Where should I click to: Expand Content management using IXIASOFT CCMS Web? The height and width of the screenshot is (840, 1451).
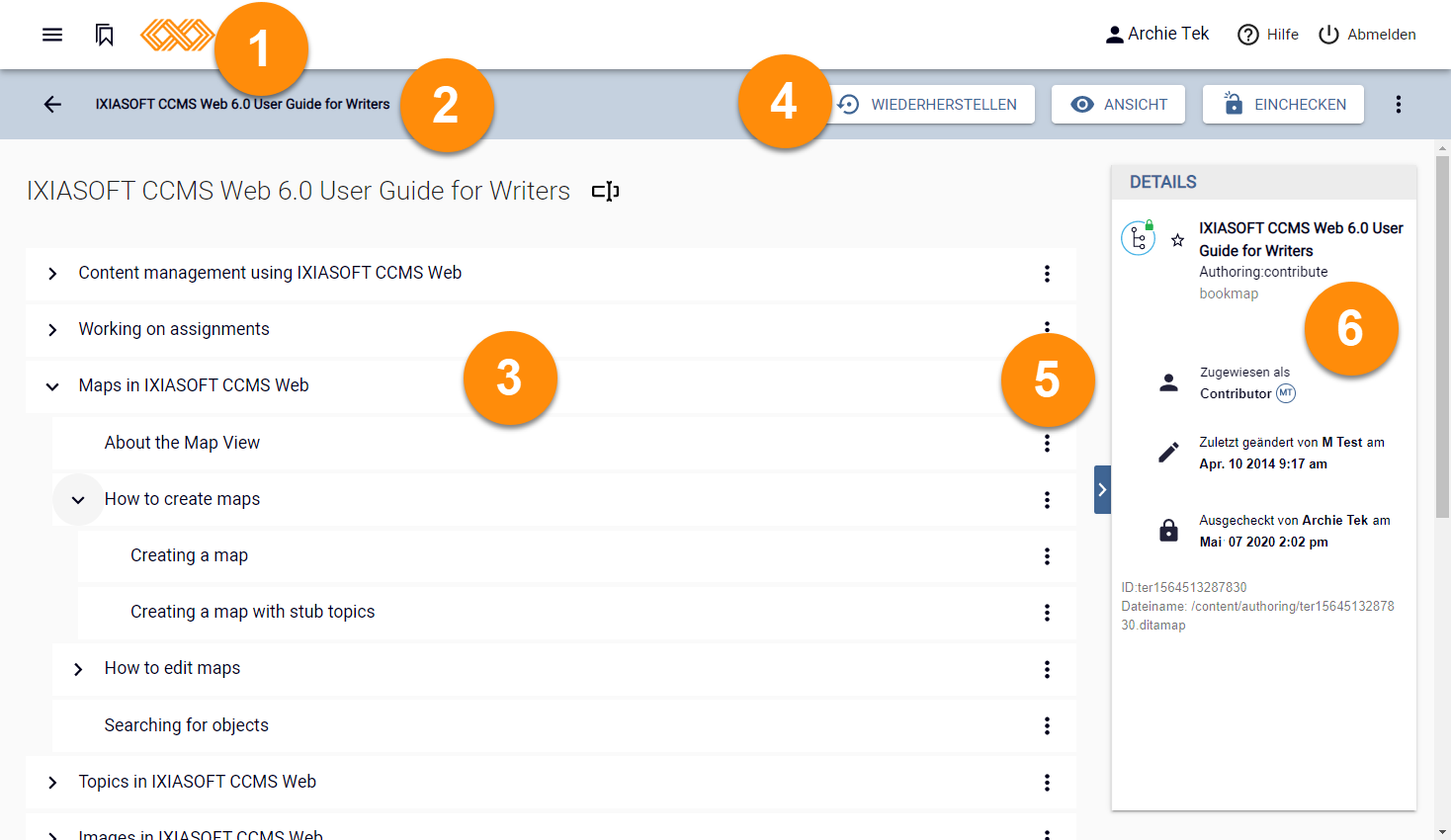52,274
